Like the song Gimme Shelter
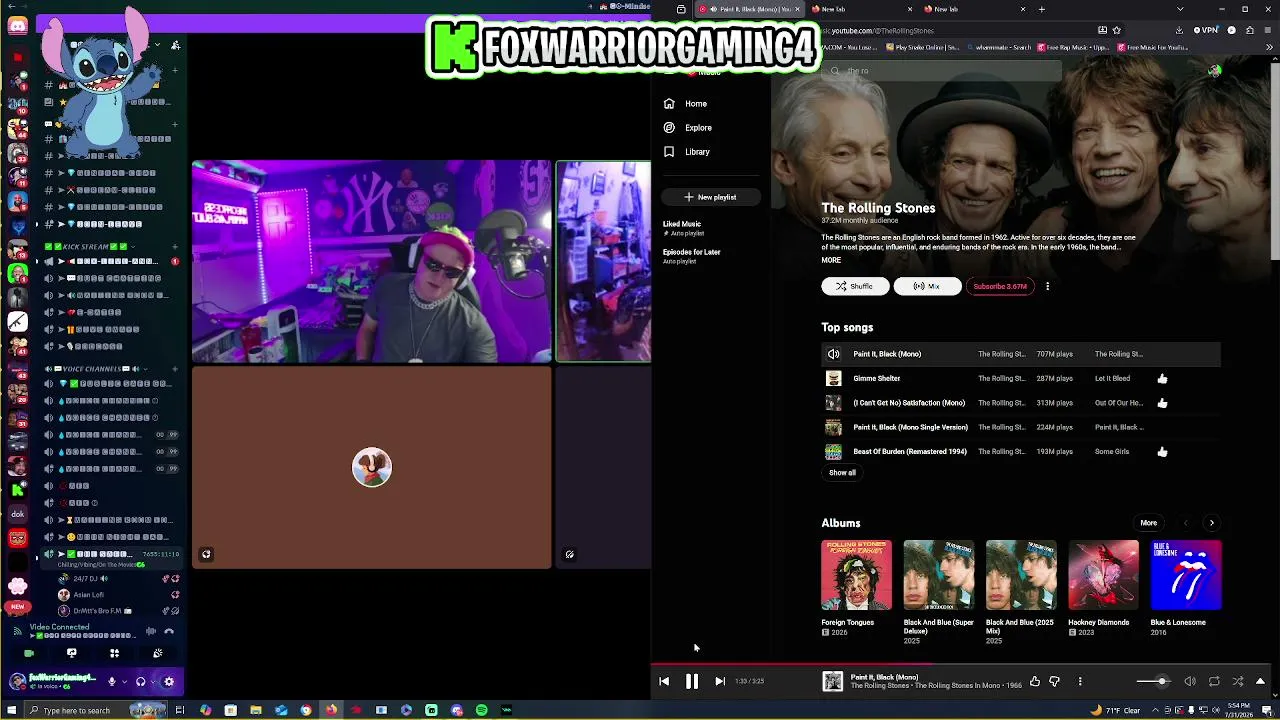This screenshot has height=720, width=1280. tap(1162, 379)
